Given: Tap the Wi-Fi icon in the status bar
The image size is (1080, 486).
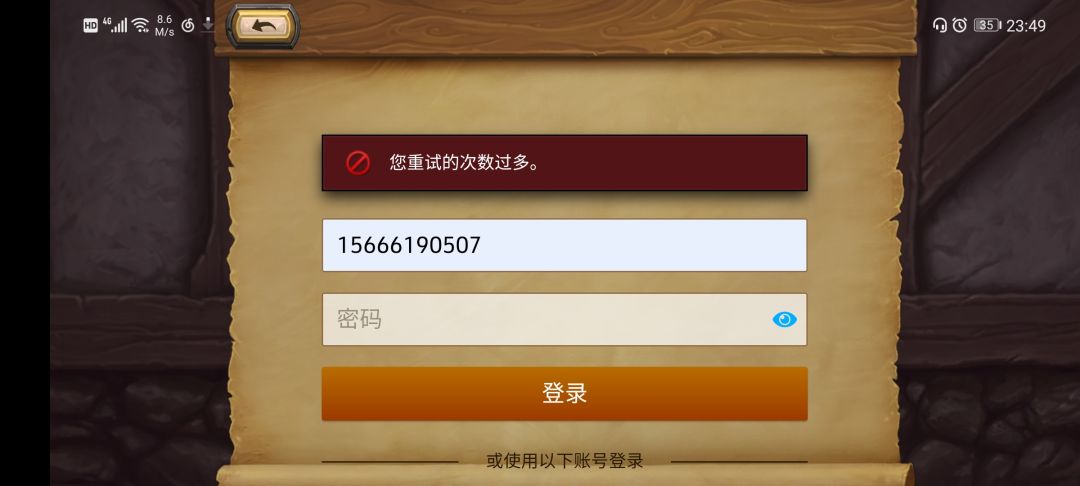Looking at the screenshot, I should 141,25.
